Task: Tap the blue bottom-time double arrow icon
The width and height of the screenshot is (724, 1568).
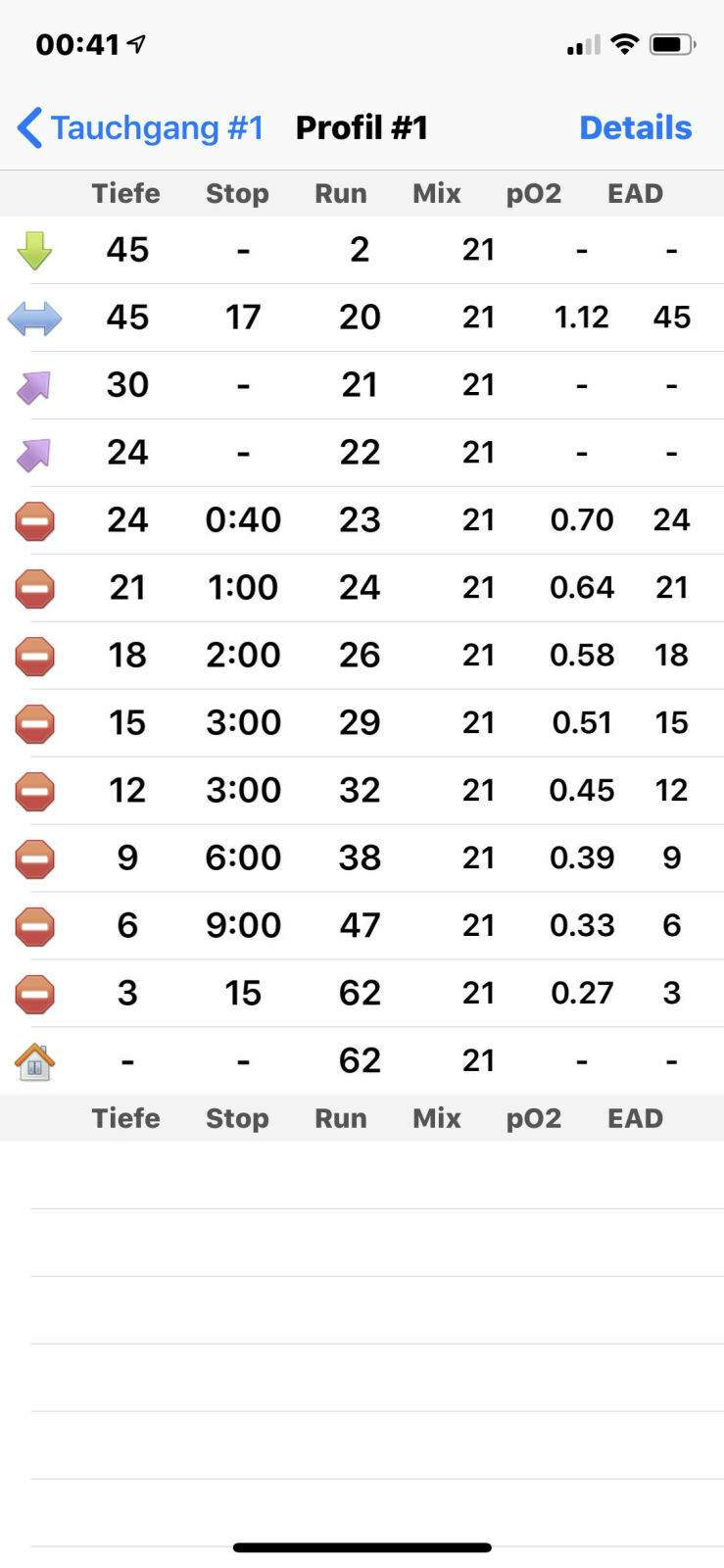Action: coord(34,318)
